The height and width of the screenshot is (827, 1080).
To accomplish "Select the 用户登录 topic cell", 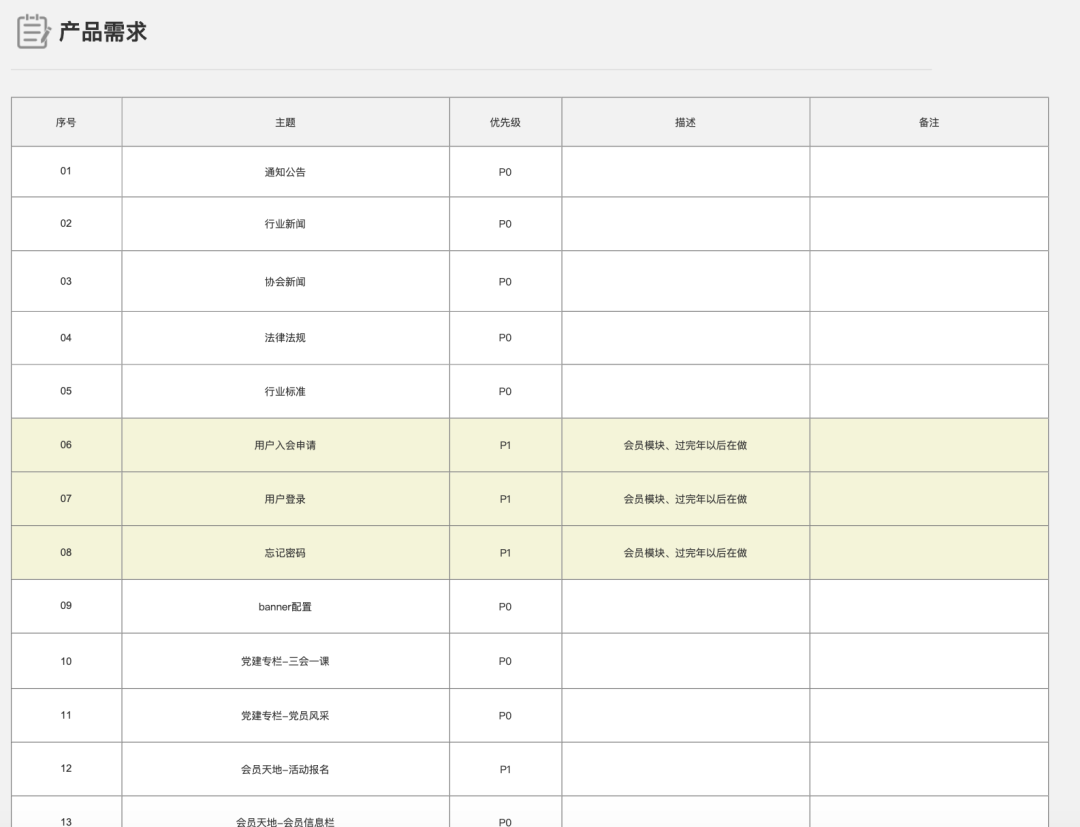I will (285, 499).
